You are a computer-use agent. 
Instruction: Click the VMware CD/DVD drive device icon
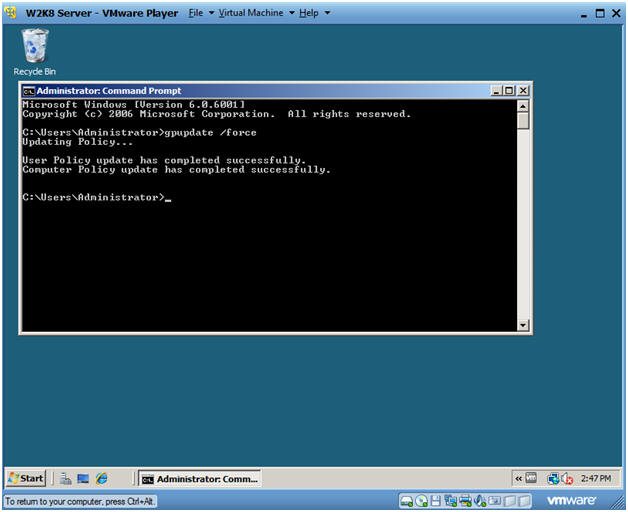click(421, 501)
